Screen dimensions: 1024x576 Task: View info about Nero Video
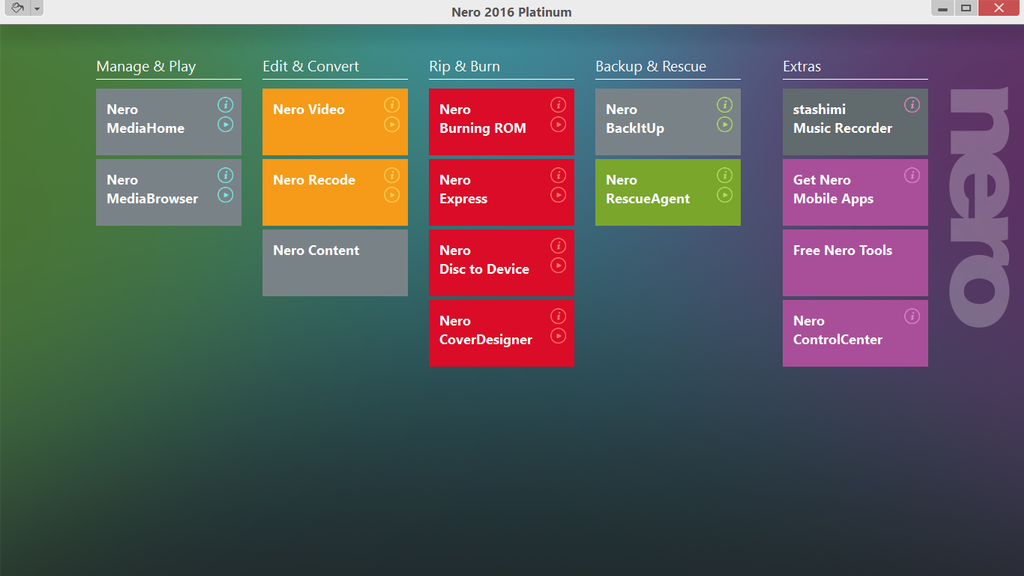(392, 104)
